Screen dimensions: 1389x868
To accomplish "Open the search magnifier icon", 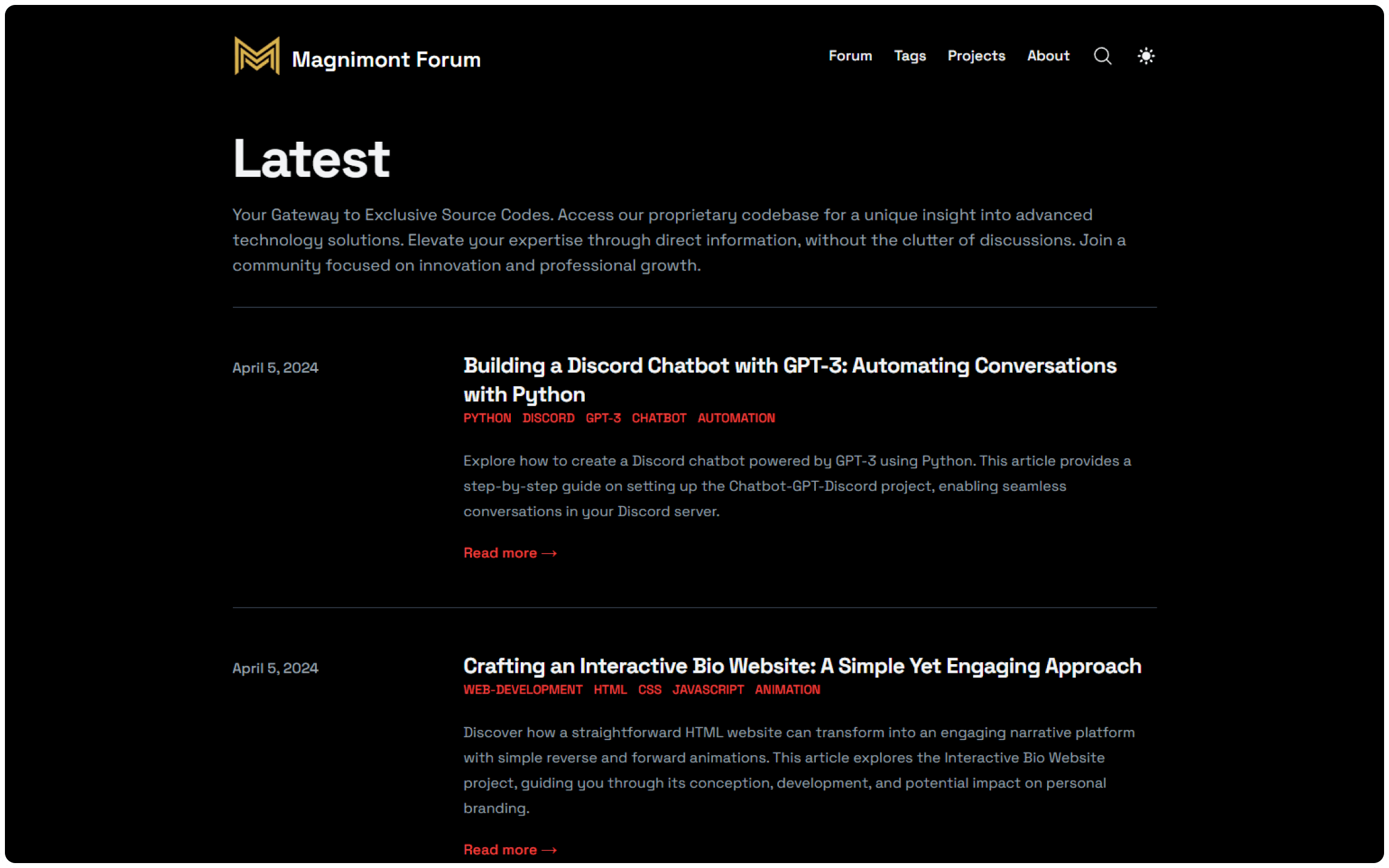I will (1102, 56).
